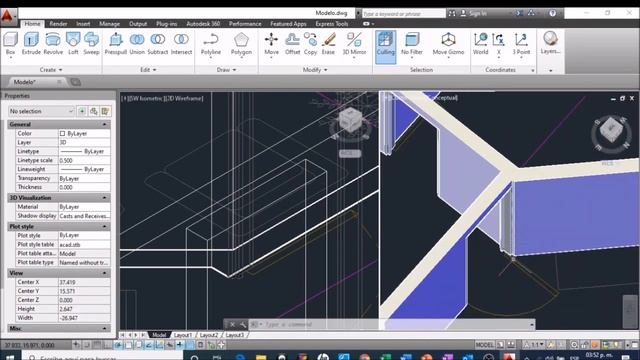Define UCS with 3 Point

pos(521,44)
